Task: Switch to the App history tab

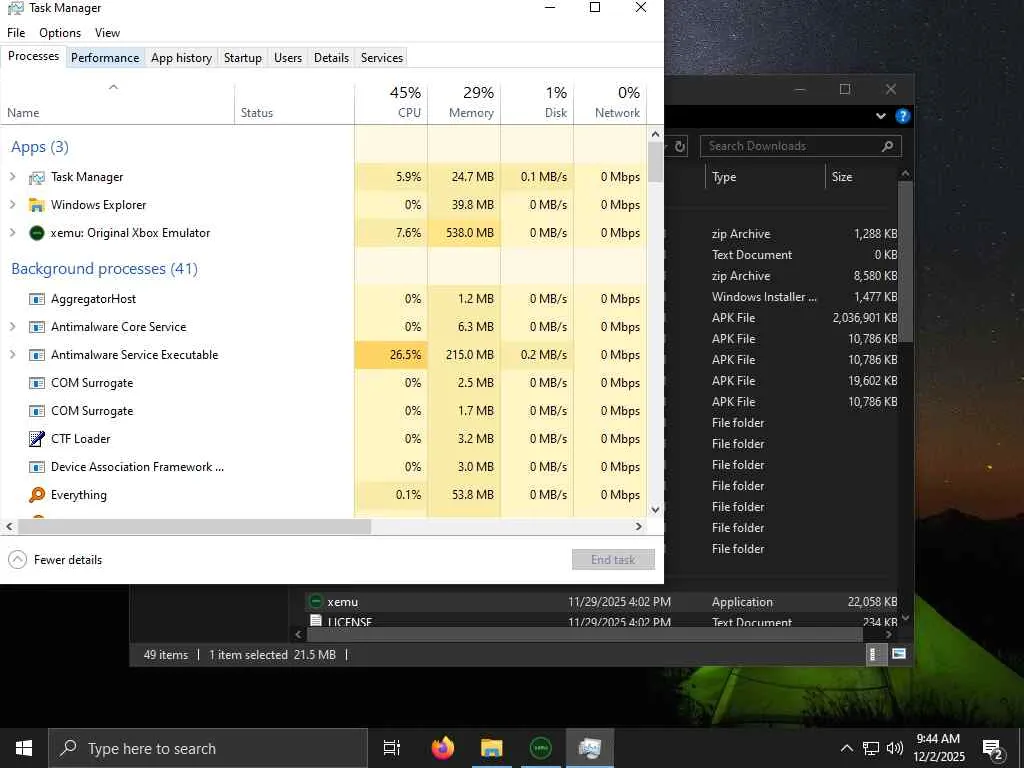Action: pos(182,57)
